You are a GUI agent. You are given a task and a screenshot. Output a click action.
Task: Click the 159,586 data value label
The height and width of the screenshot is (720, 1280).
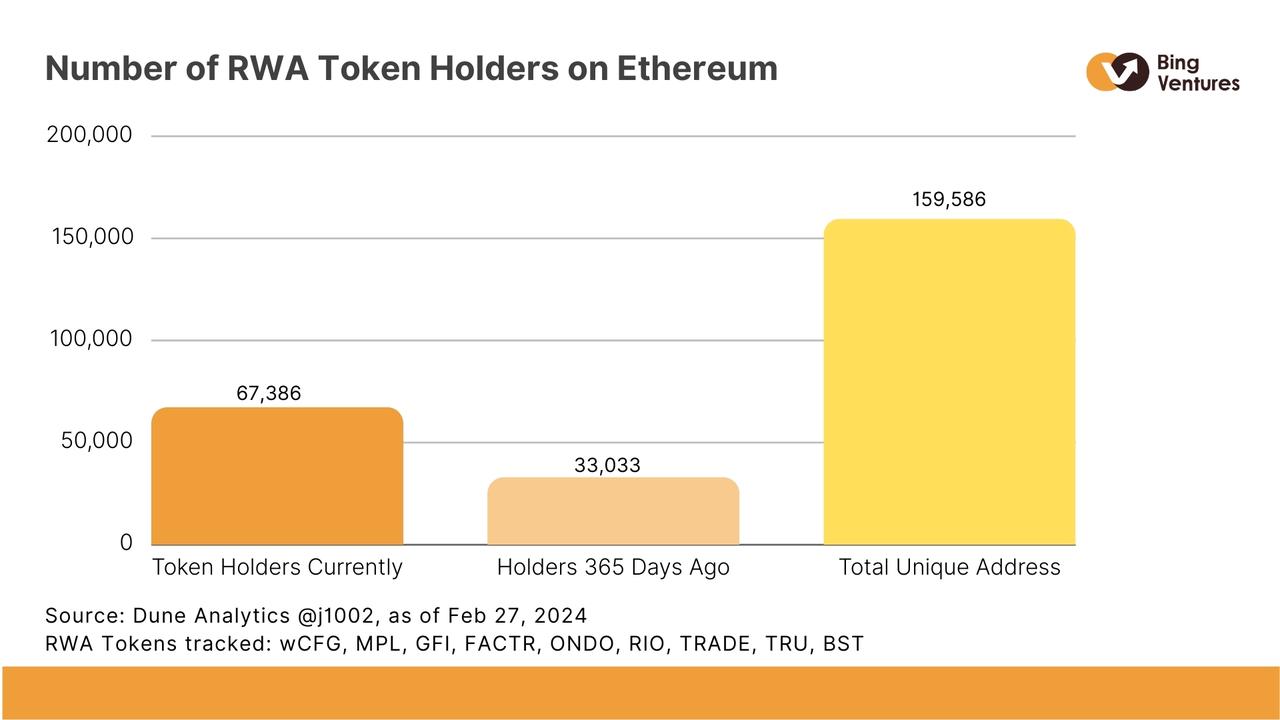click(x=948, y=199)
